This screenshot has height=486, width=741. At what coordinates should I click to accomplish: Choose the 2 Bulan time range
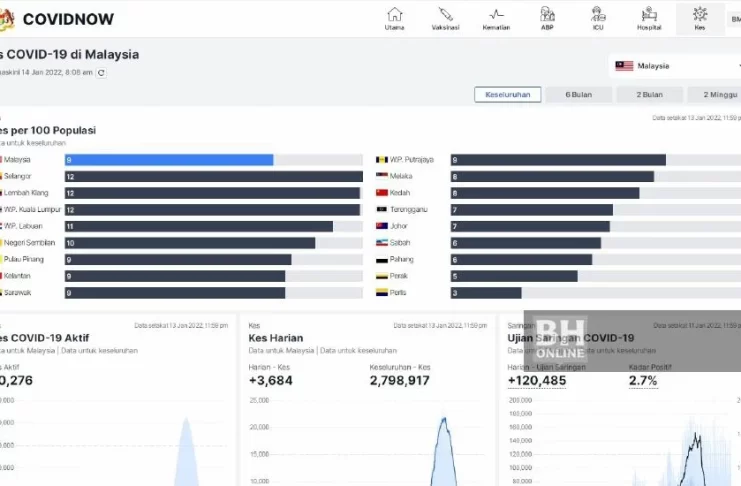pos(649,95)
